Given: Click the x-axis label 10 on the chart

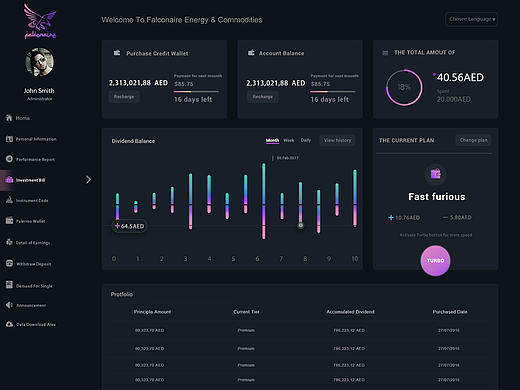Looking at the screenshot, I should tap(355, 259).
